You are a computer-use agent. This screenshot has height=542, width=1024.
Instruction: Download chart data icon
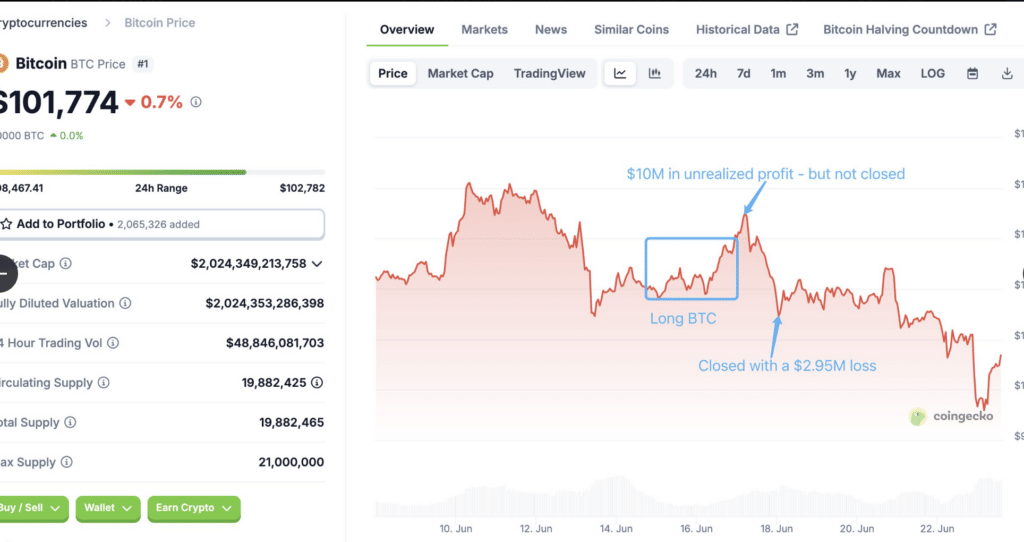click(x=1007, y=73)
